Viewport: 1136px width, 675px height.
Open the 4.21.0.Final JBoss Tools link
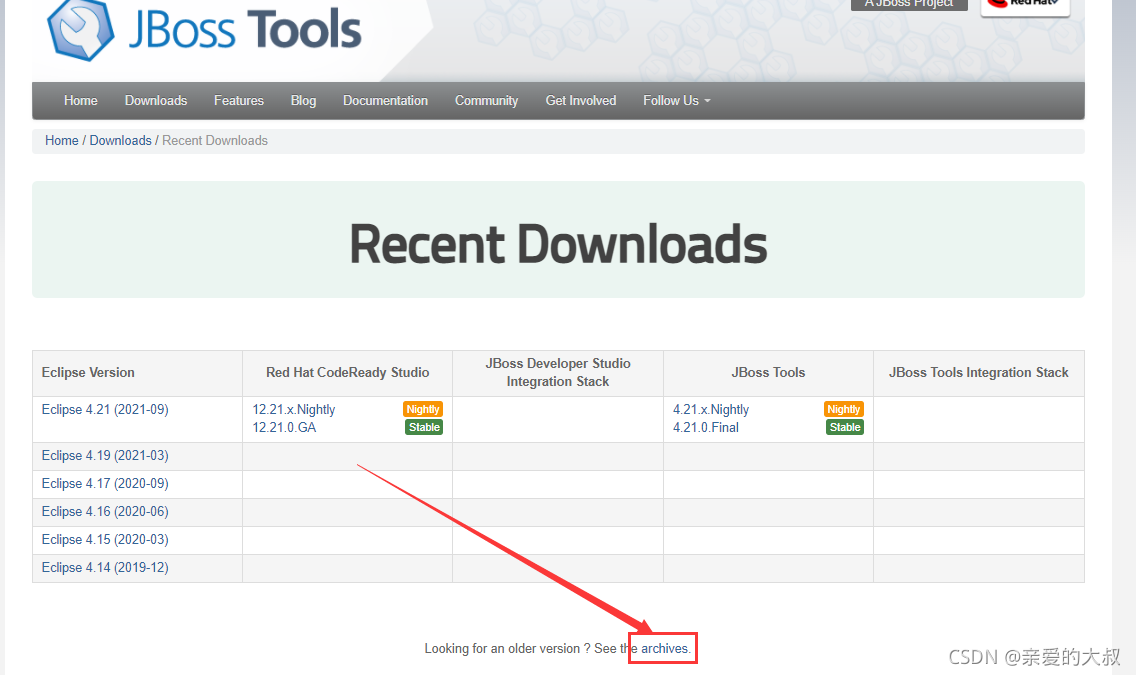706,427
